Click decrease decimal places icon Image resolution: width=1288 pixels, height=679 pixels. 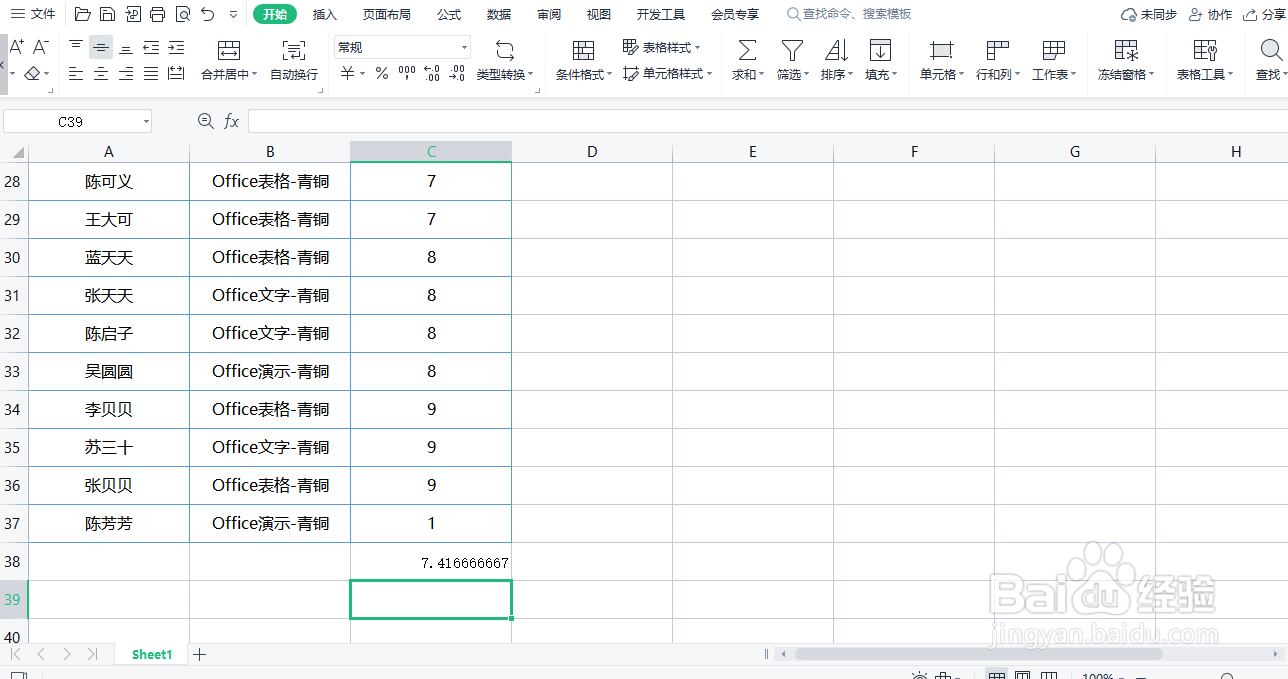coord(456,74)
